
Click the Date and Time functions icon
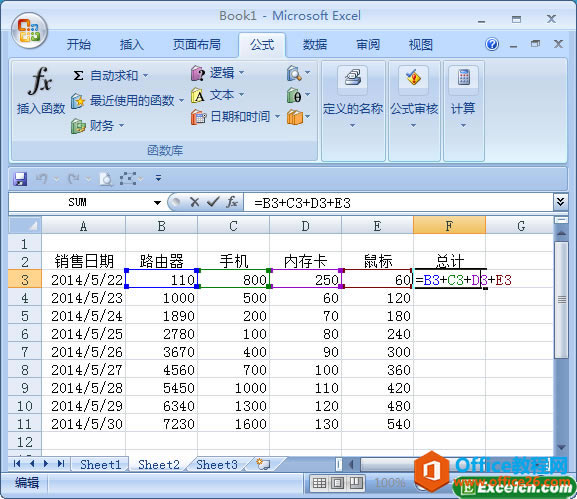[198, 117]
